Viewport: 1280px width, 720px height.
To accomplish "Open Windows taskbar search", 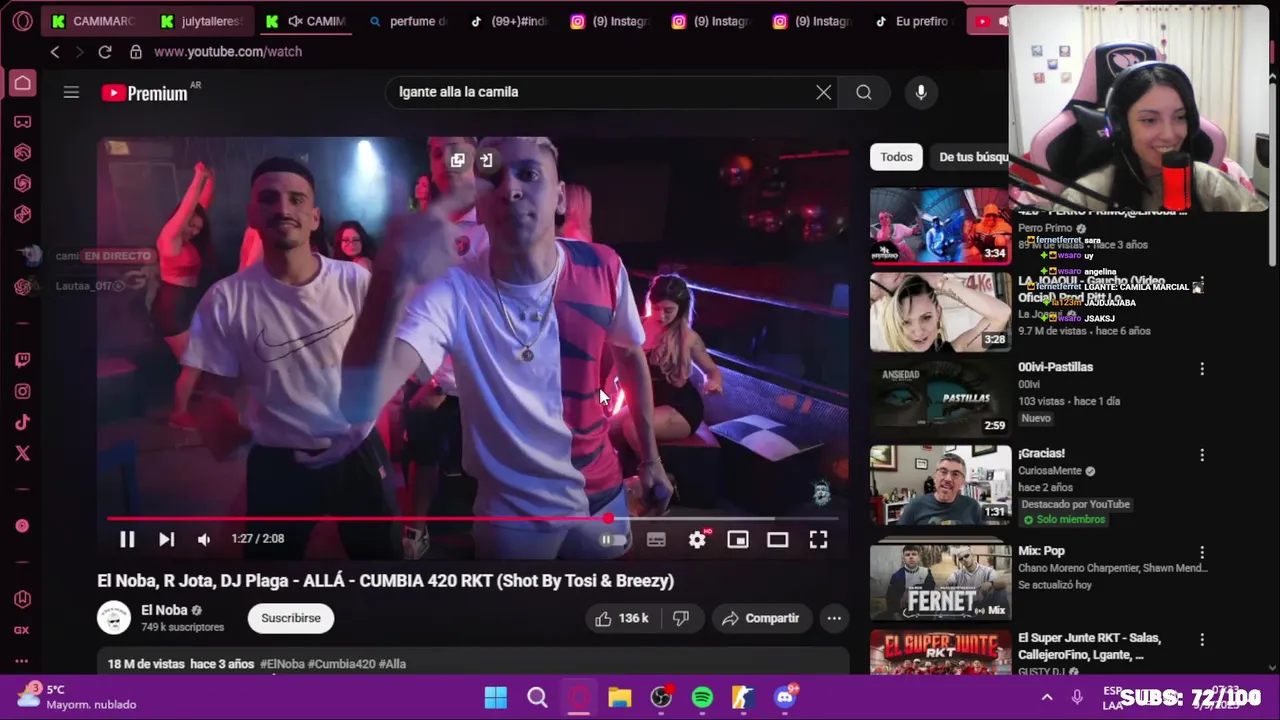I will coord(537,697).
